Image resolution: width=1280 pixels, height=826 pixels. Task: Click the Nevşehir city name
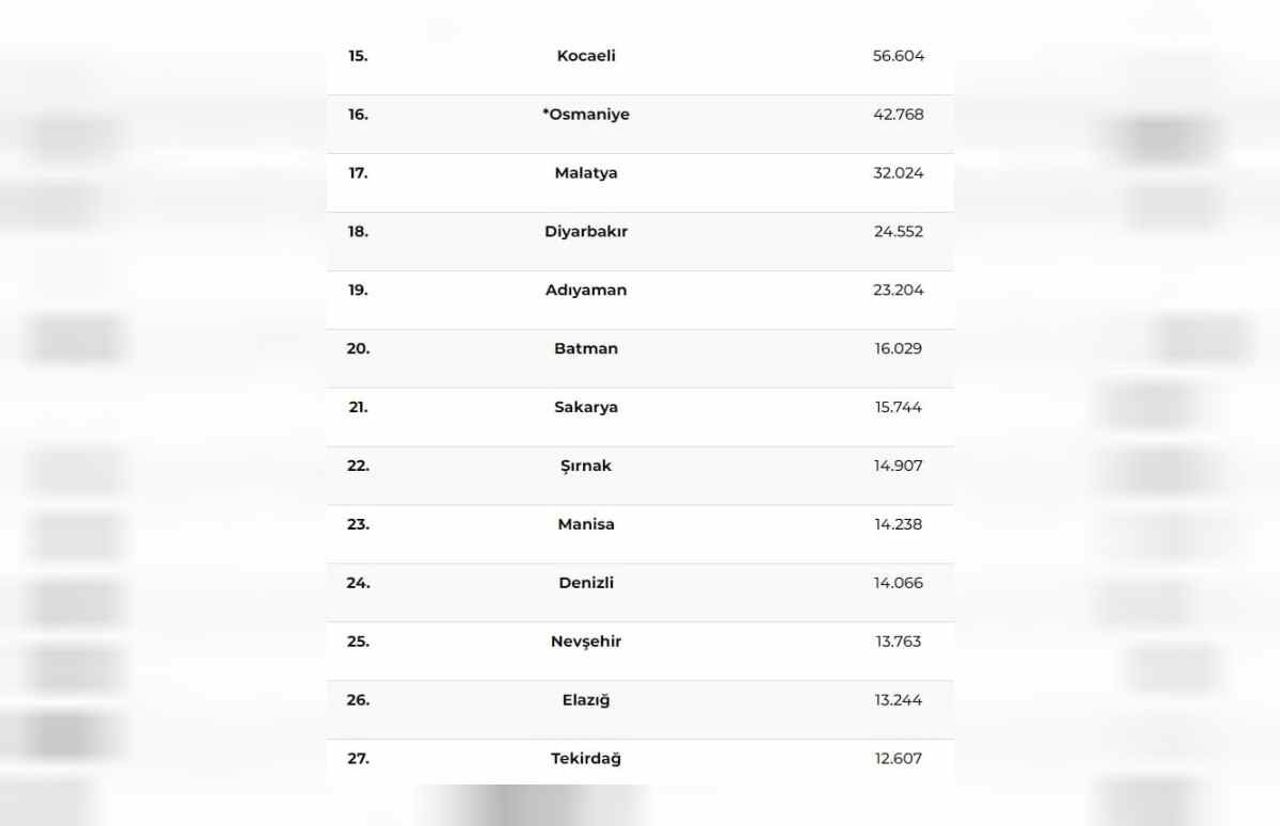[x=586, y=642]
